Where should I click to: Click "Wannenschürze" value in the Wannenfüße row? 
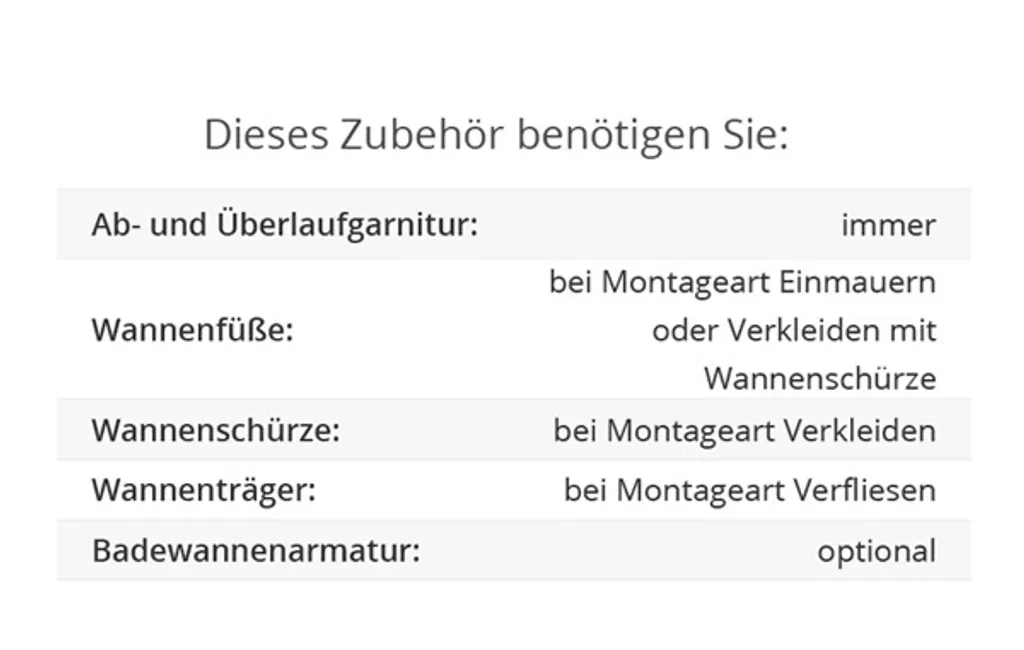[820, 378]
